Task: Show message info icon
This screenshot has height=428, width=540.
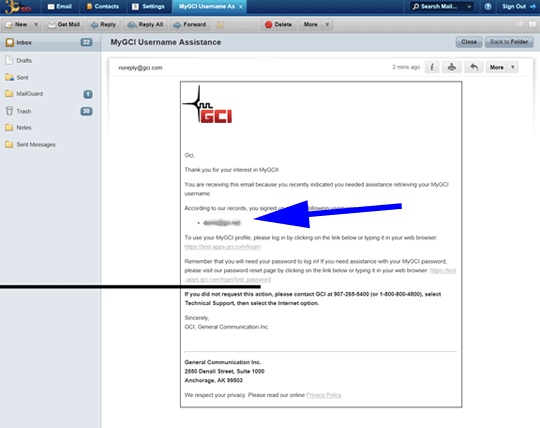Action: [432, 67]
